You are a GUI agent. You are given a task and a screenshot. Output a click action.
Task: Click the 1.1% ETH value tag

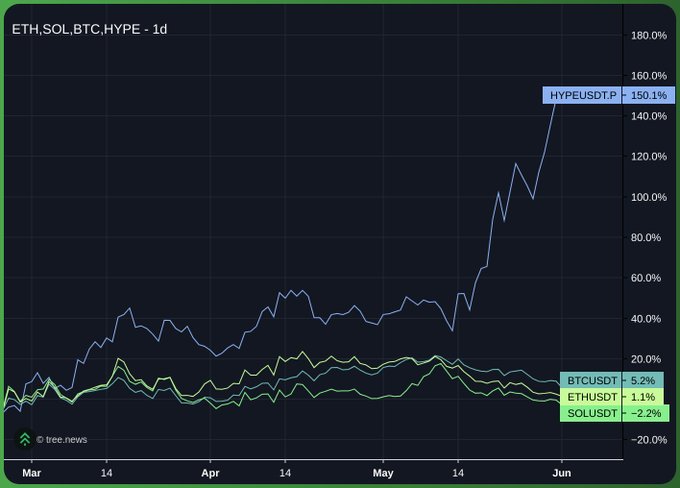coord(643,397)
